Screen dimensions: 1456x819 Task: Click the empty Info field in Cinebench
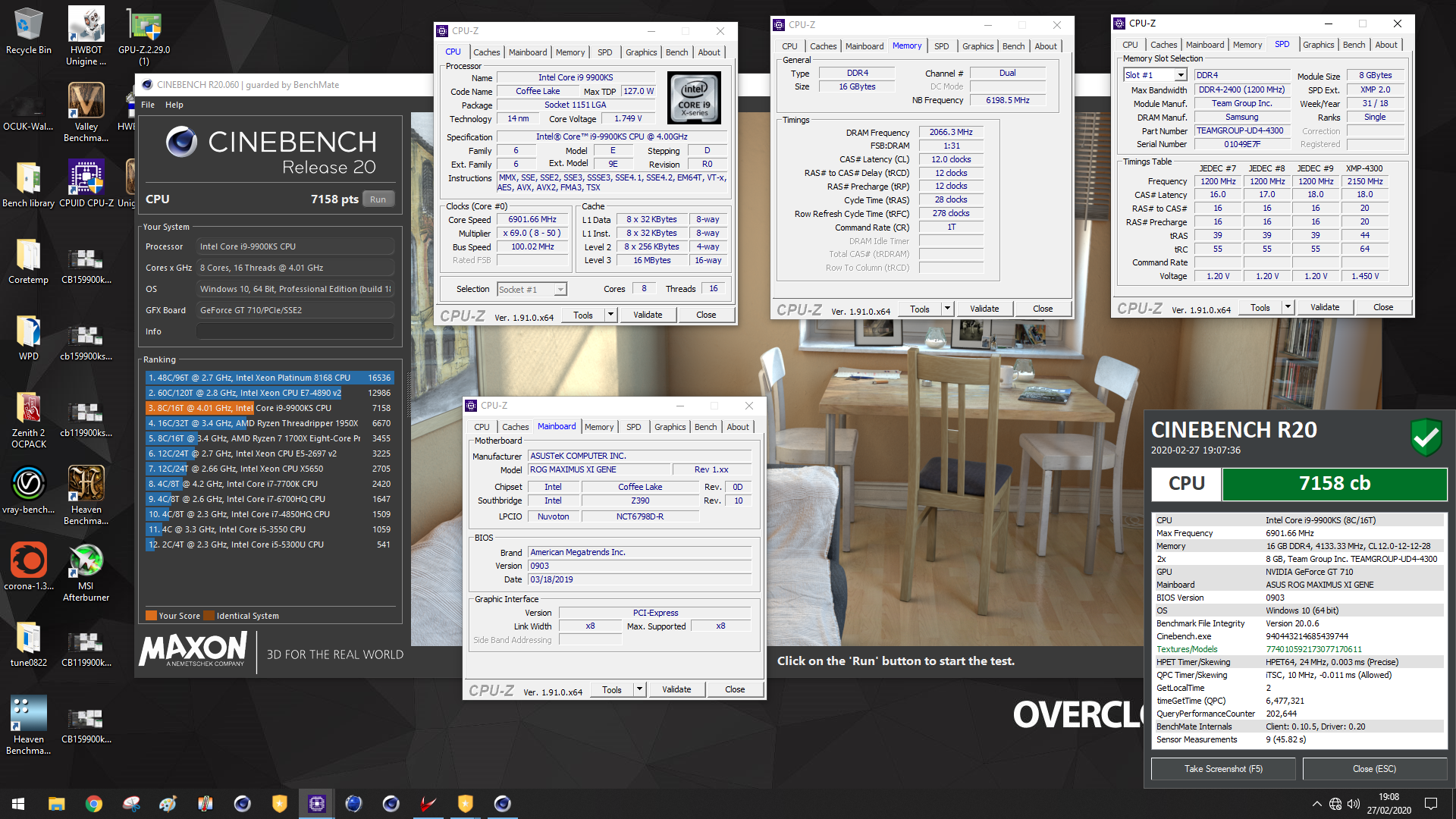(x=295, y=331)
